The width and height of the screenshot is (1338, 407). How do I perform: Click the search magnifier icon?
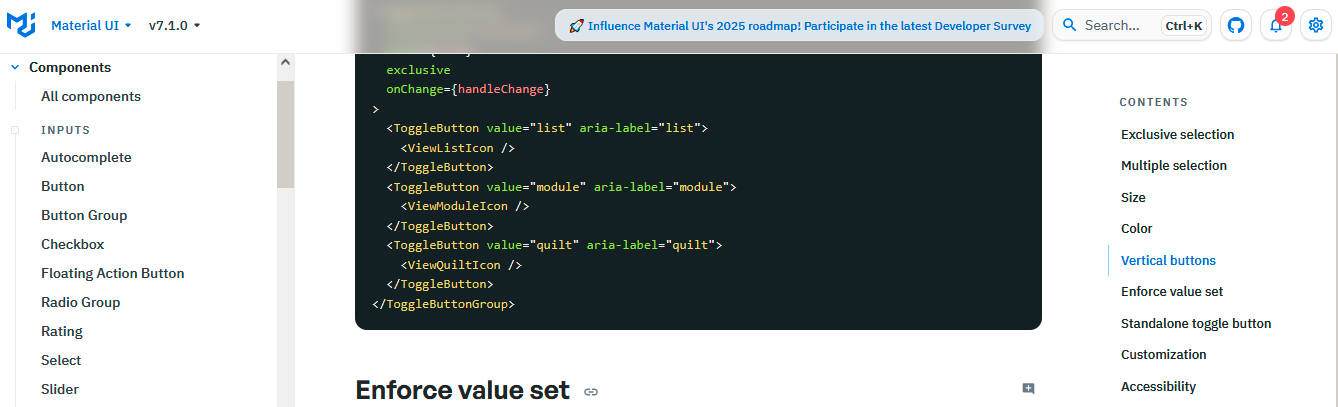1070,25
